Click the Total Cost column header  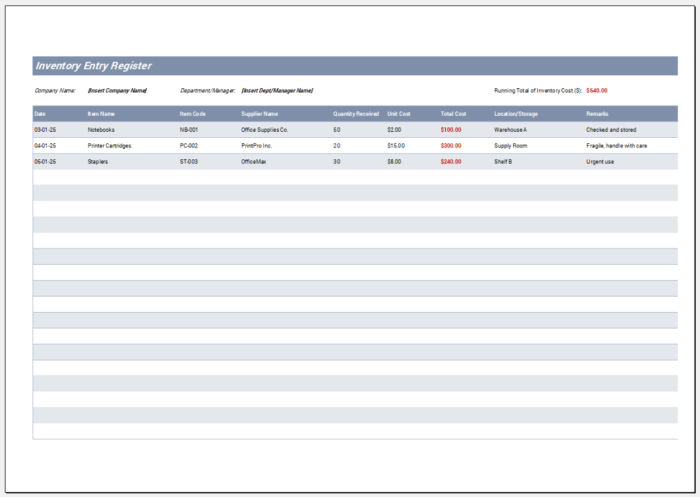click(454, 114)
